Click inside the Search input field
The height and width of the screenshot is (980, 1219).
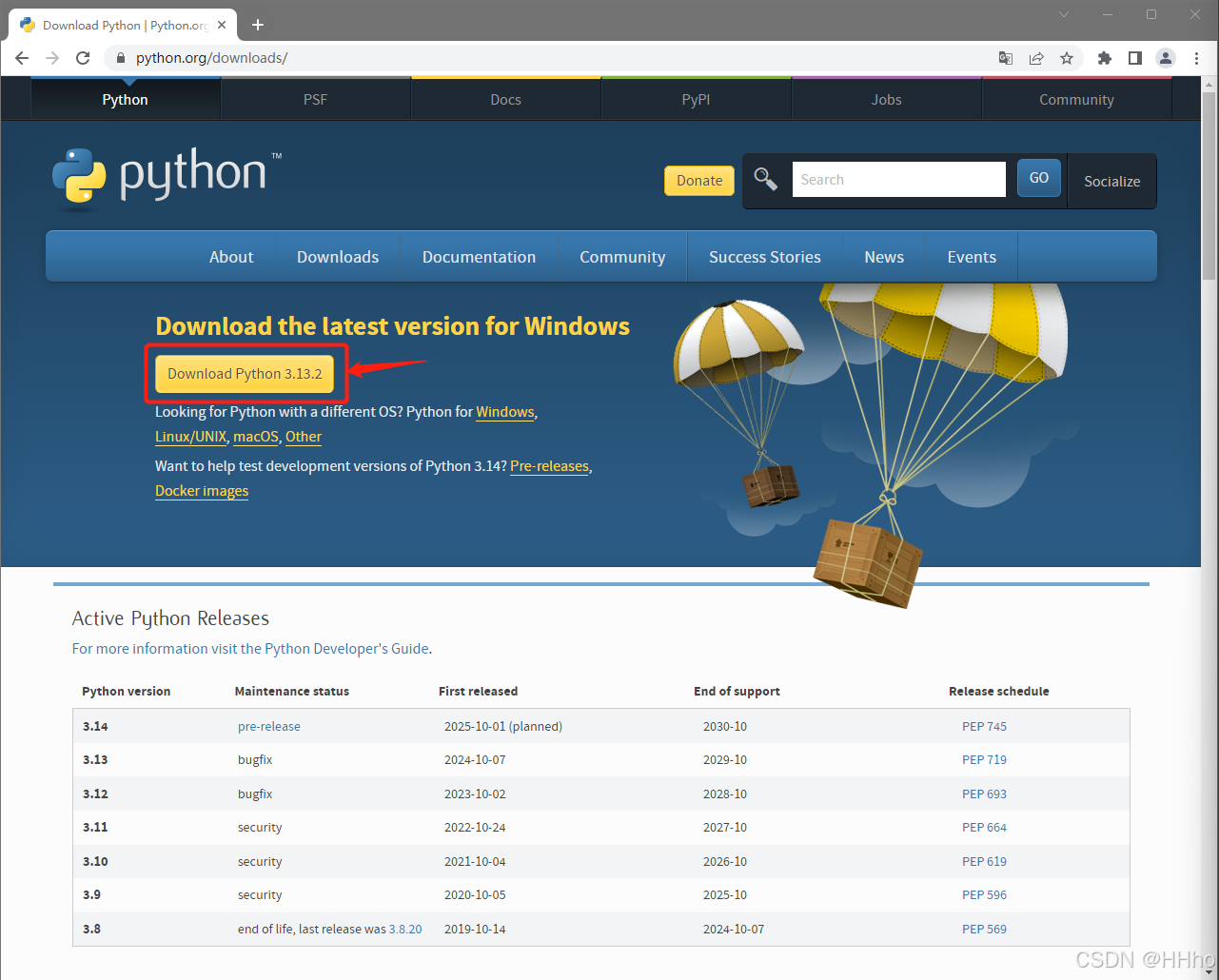(x=898, y=179)
